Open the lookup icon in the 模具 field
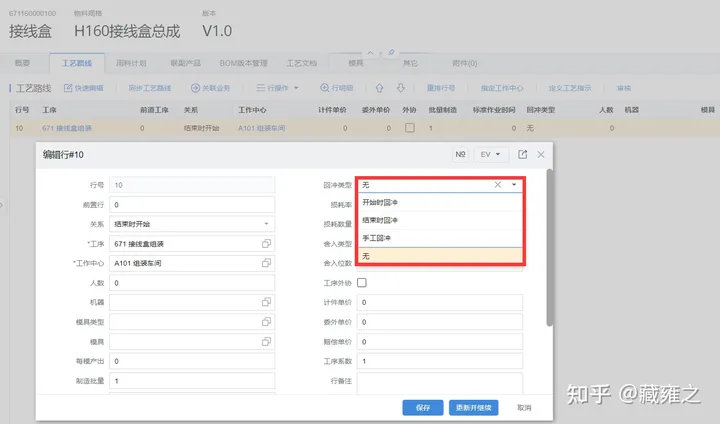Viewport: 720px width, 424px height. [x=267, y=341]
